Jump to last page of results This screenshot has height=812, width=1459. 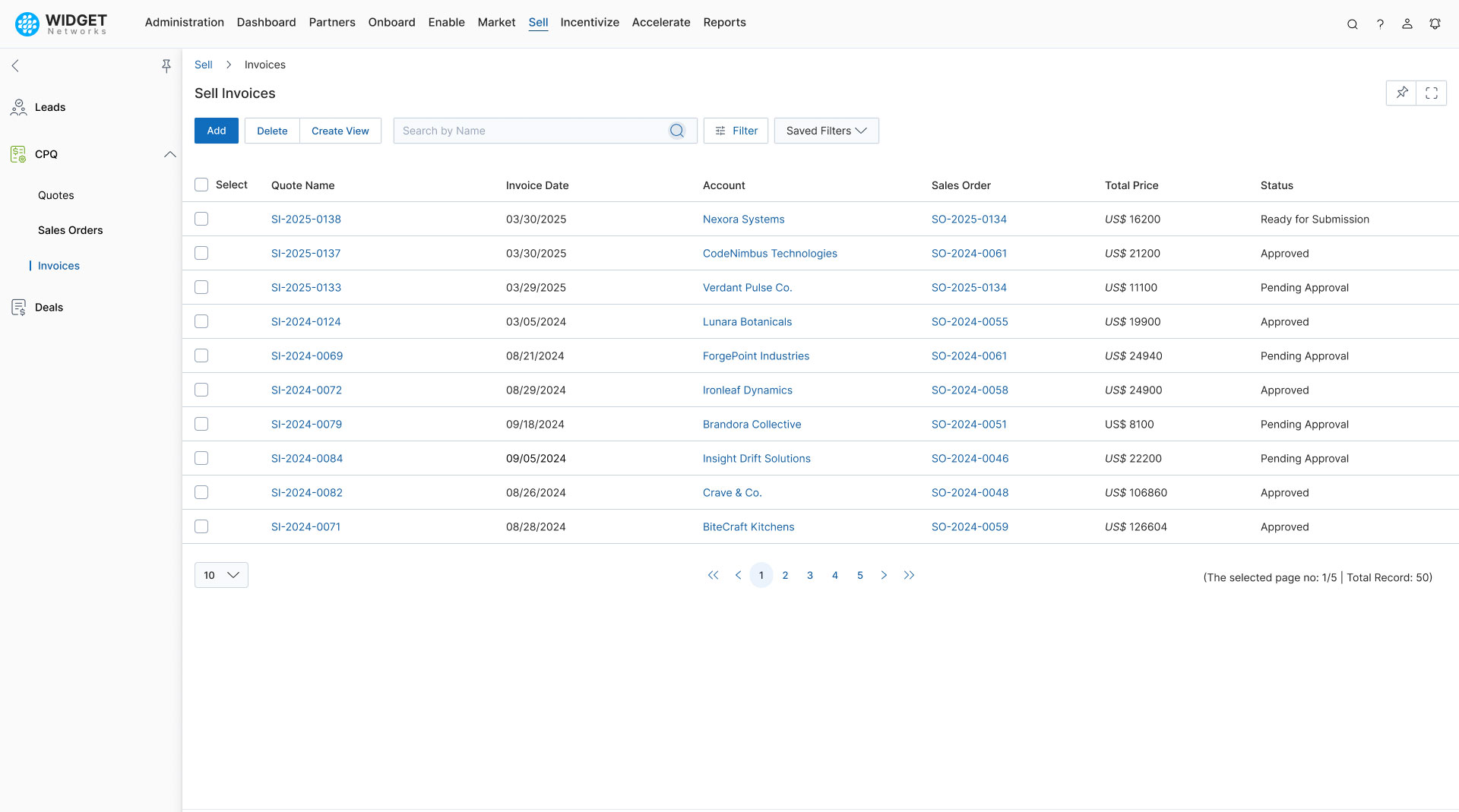(x=909, y=576)
